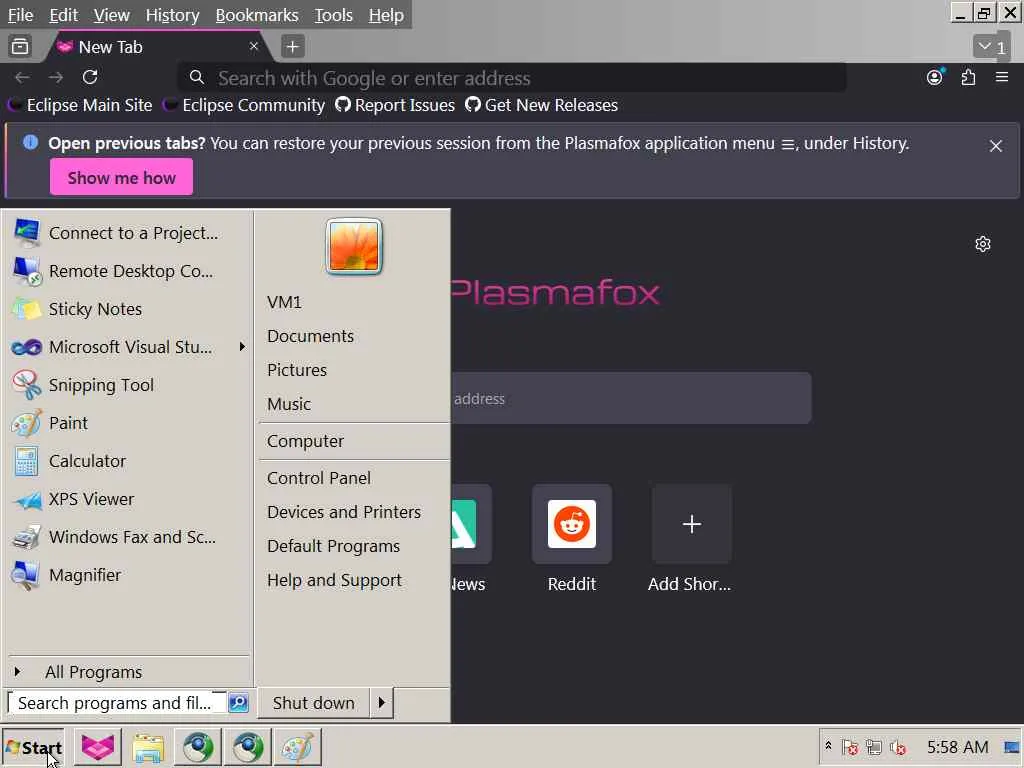Open the Paint icon in the taskbar

click(297, 747)
